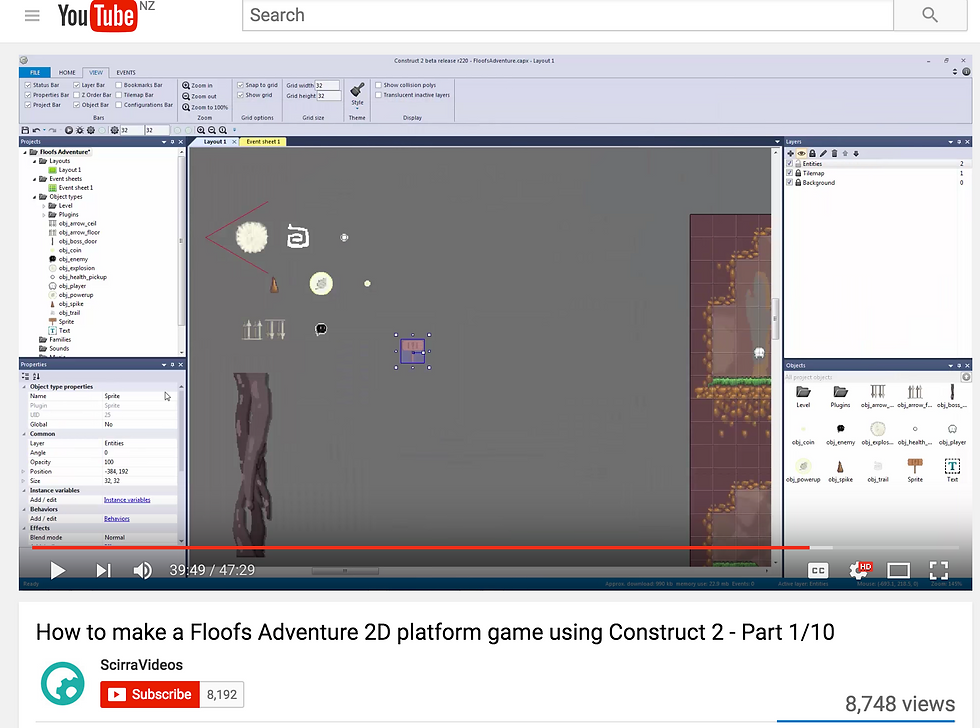Collapse the Object types folder
980x728 pixels.
coord(34,197)
